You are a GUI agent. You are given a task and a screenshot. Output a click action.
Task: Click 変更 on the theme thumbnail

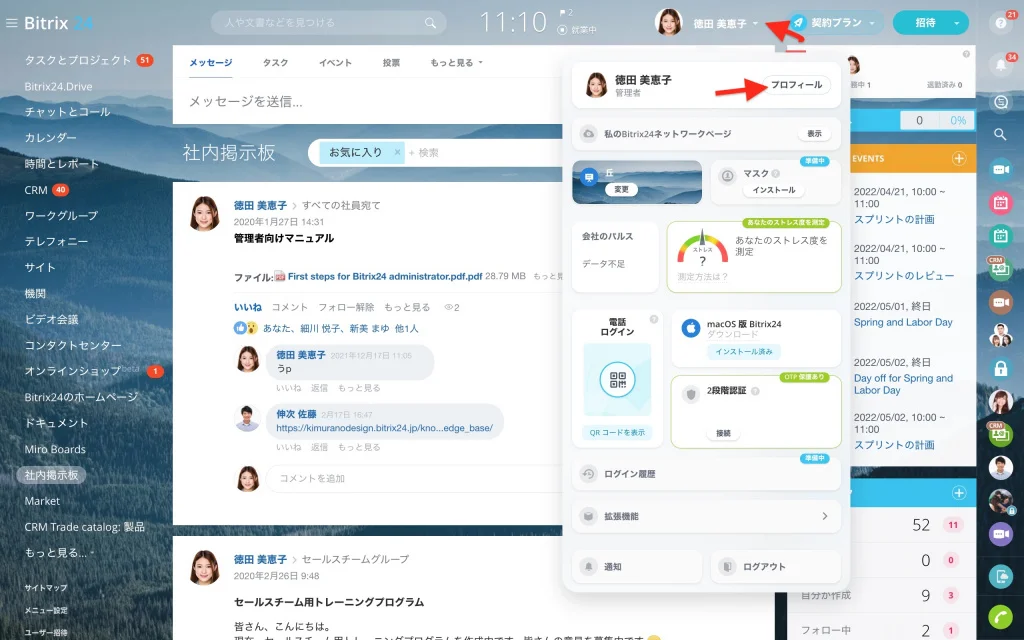[621, 189]
